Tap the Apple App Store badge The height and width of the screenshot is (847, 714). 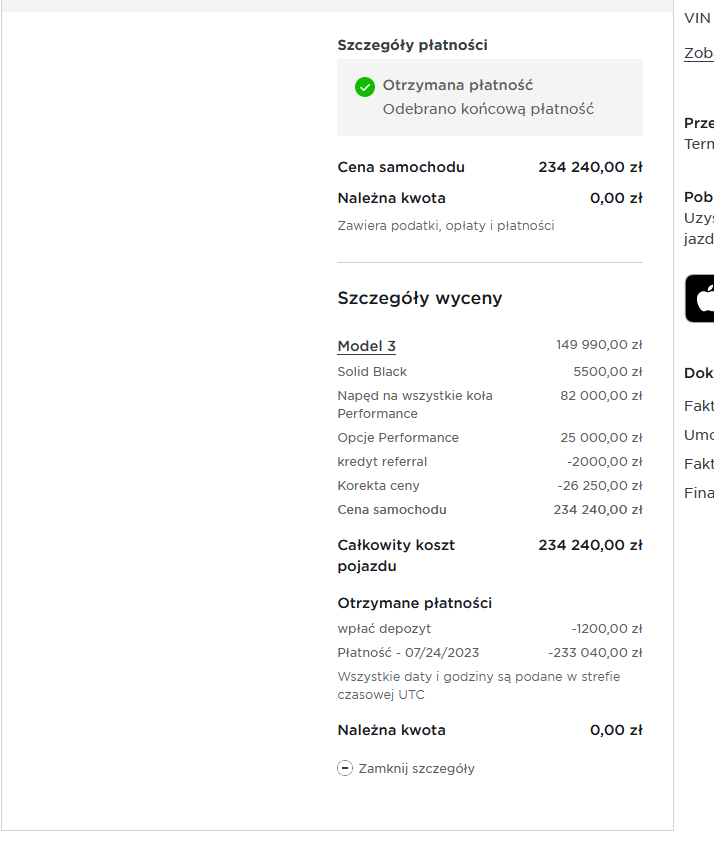pos(700,299)
